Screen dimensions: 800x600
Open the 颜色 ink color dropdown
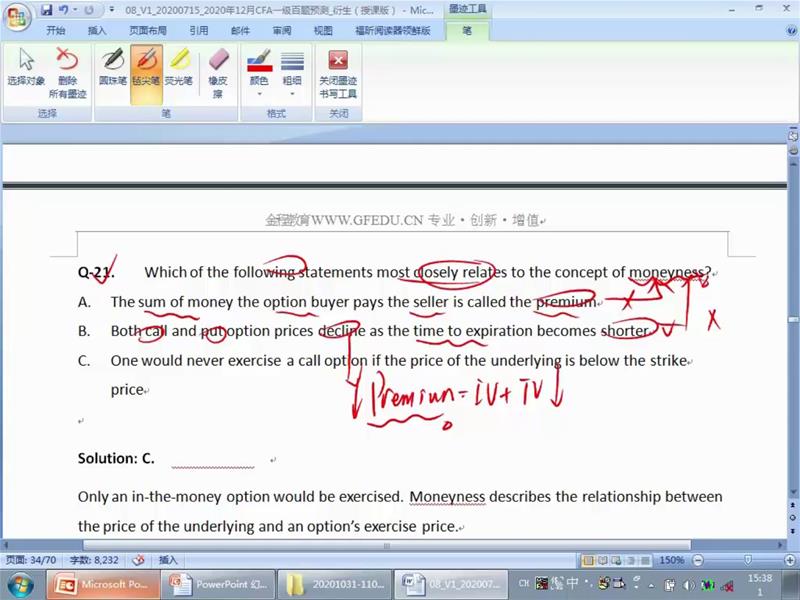pyautogui.click(x=259, y=73)
